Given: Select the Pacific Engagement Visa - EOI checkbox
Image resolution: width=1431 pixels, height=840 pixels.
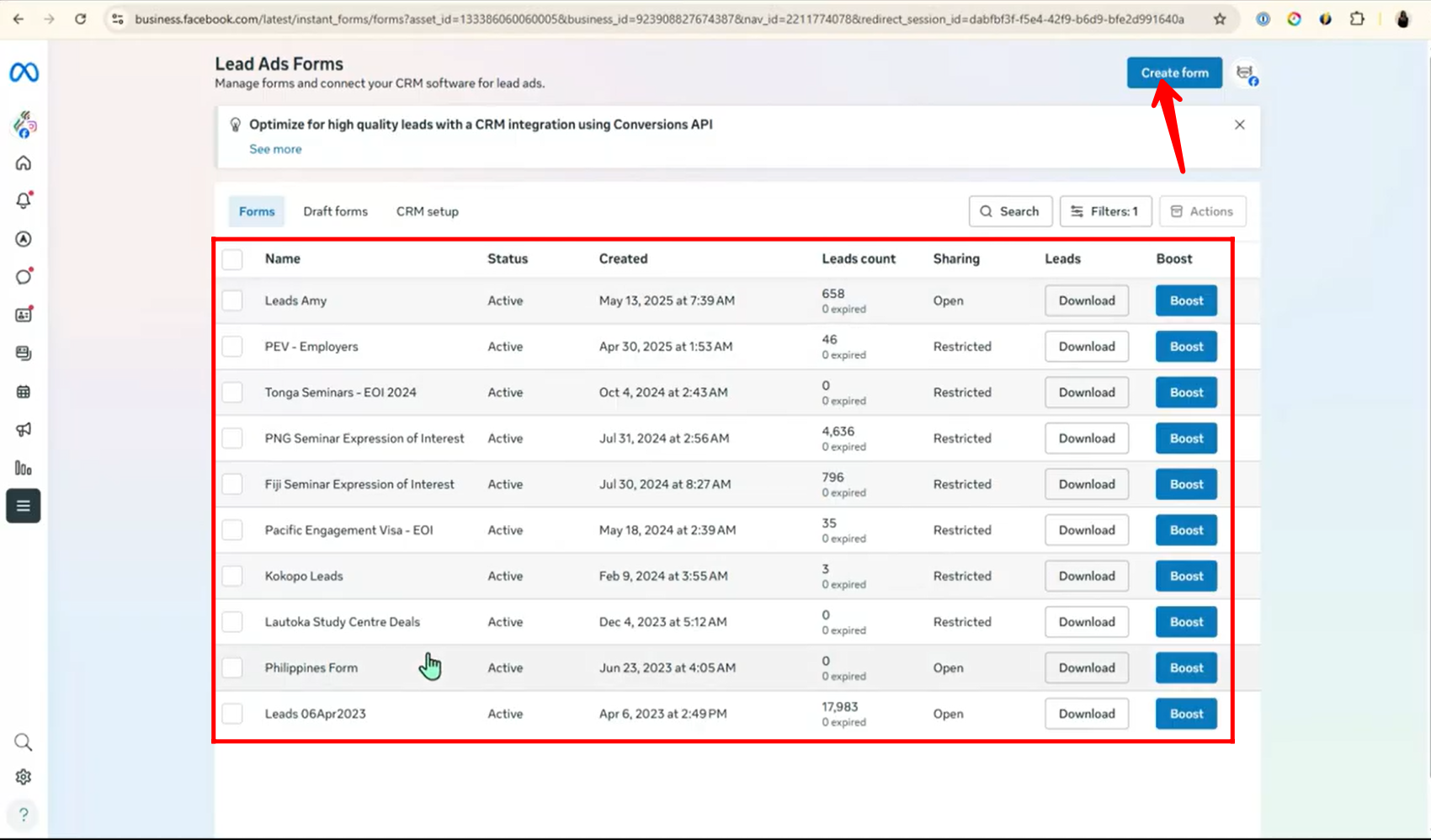Looking at the screenshot, I should (x=232, y=530).
